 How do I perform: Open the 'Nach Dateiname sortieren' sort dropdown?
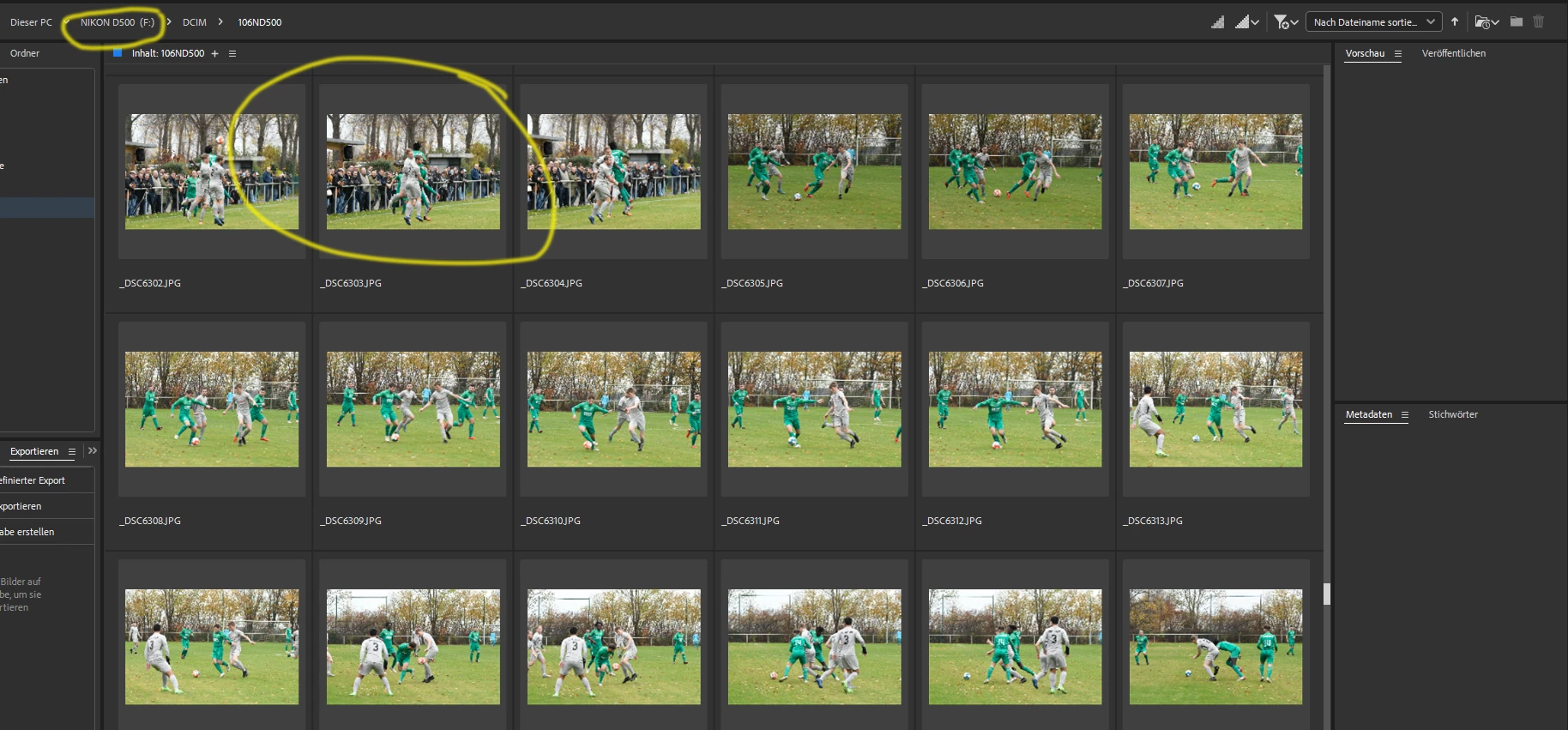click(1373, 22)
